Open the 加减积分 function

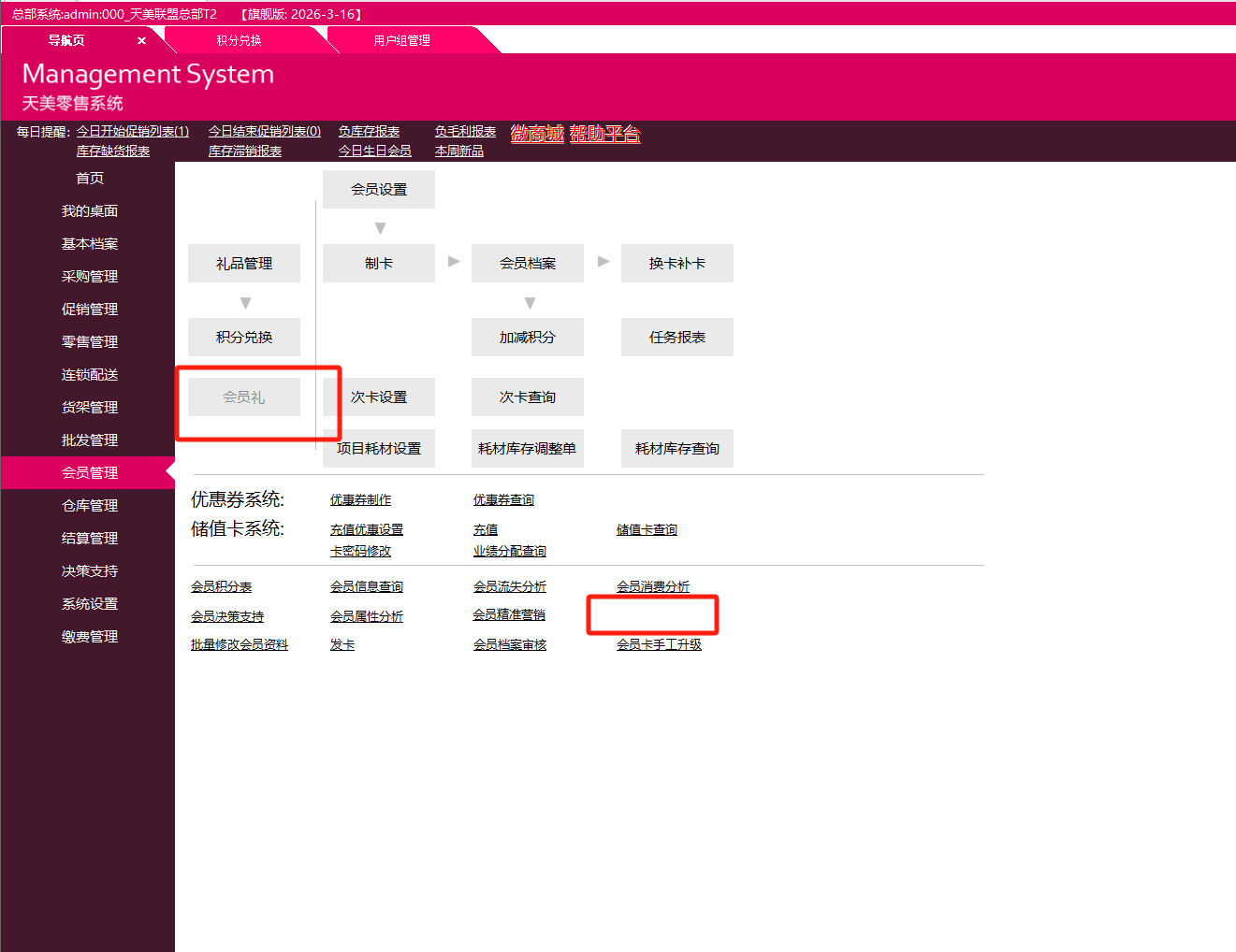click(528, 337)
